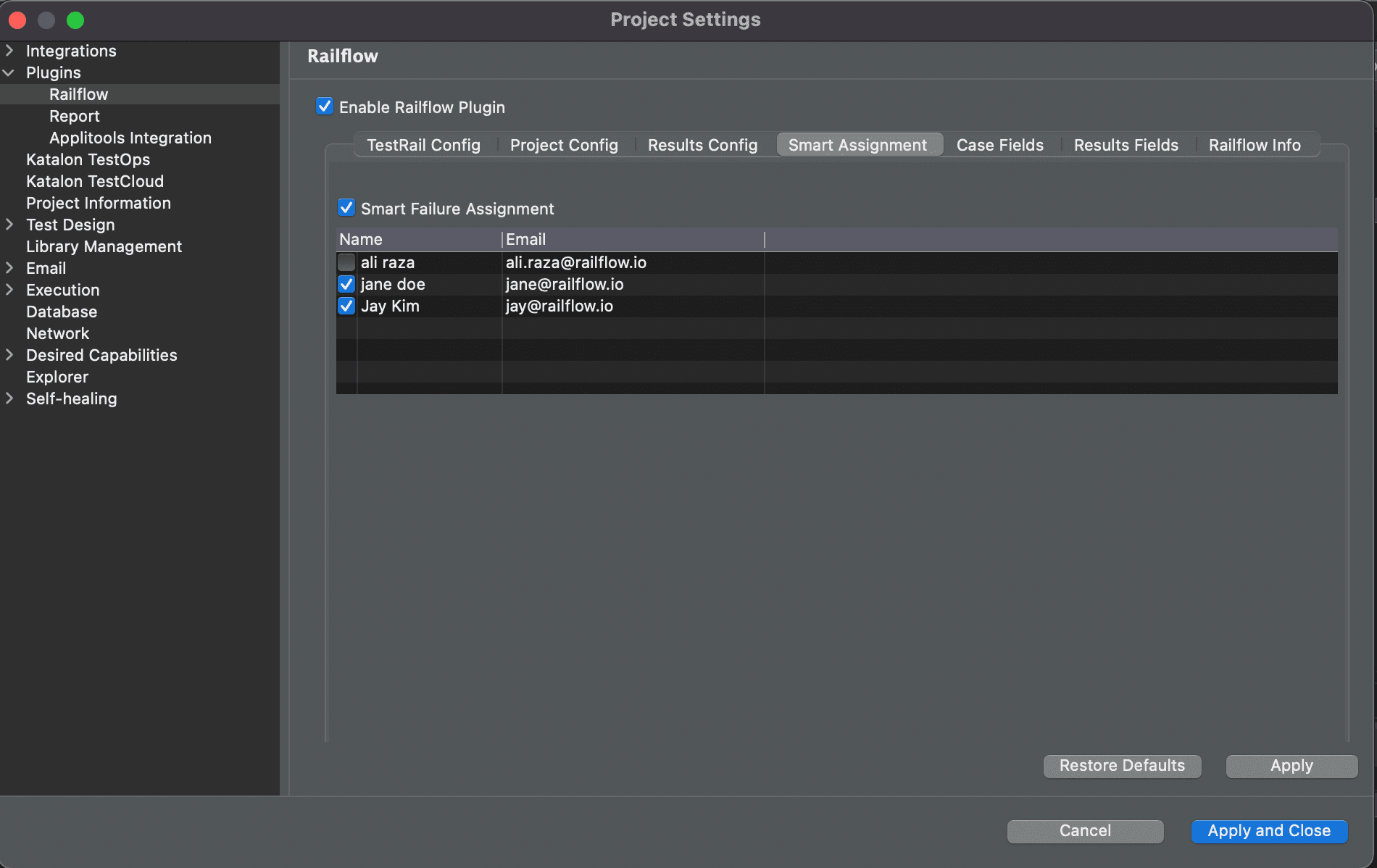
Task: Expand the Test Design node
Action: click(x=9, y=225)
